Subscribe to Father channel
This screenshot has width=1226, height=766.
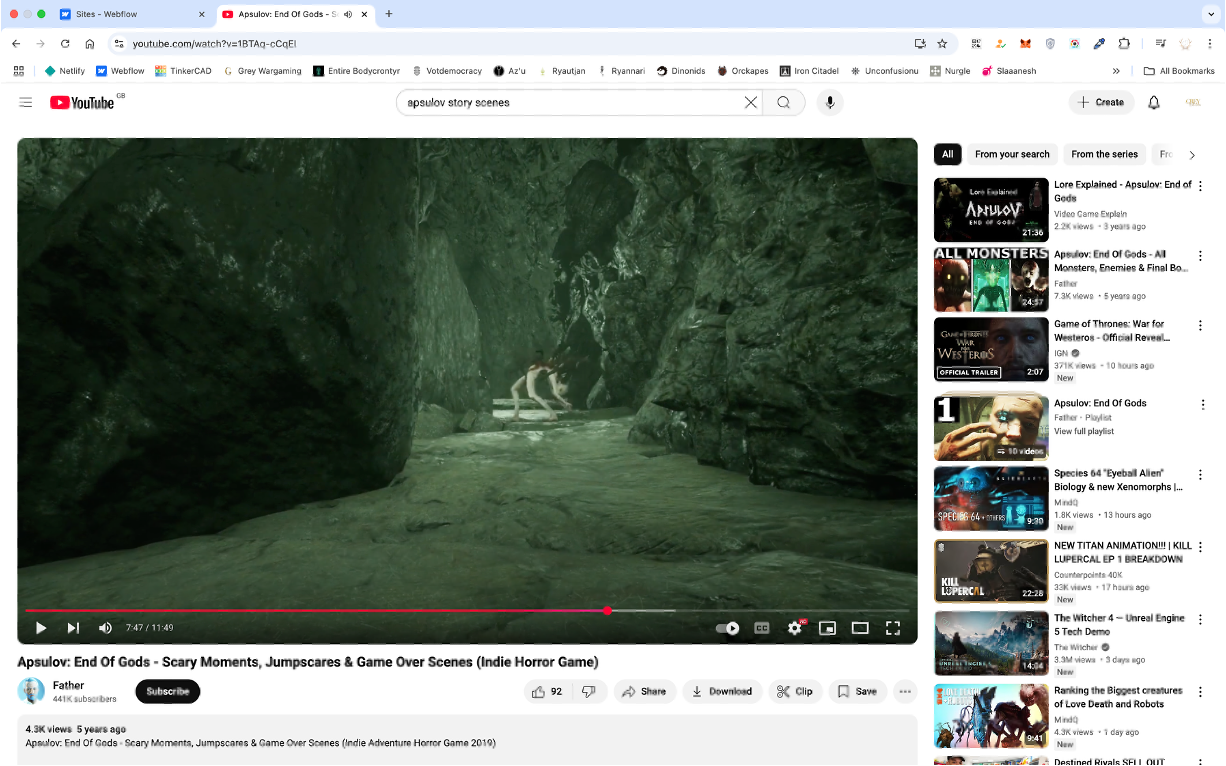coord(168,691)
